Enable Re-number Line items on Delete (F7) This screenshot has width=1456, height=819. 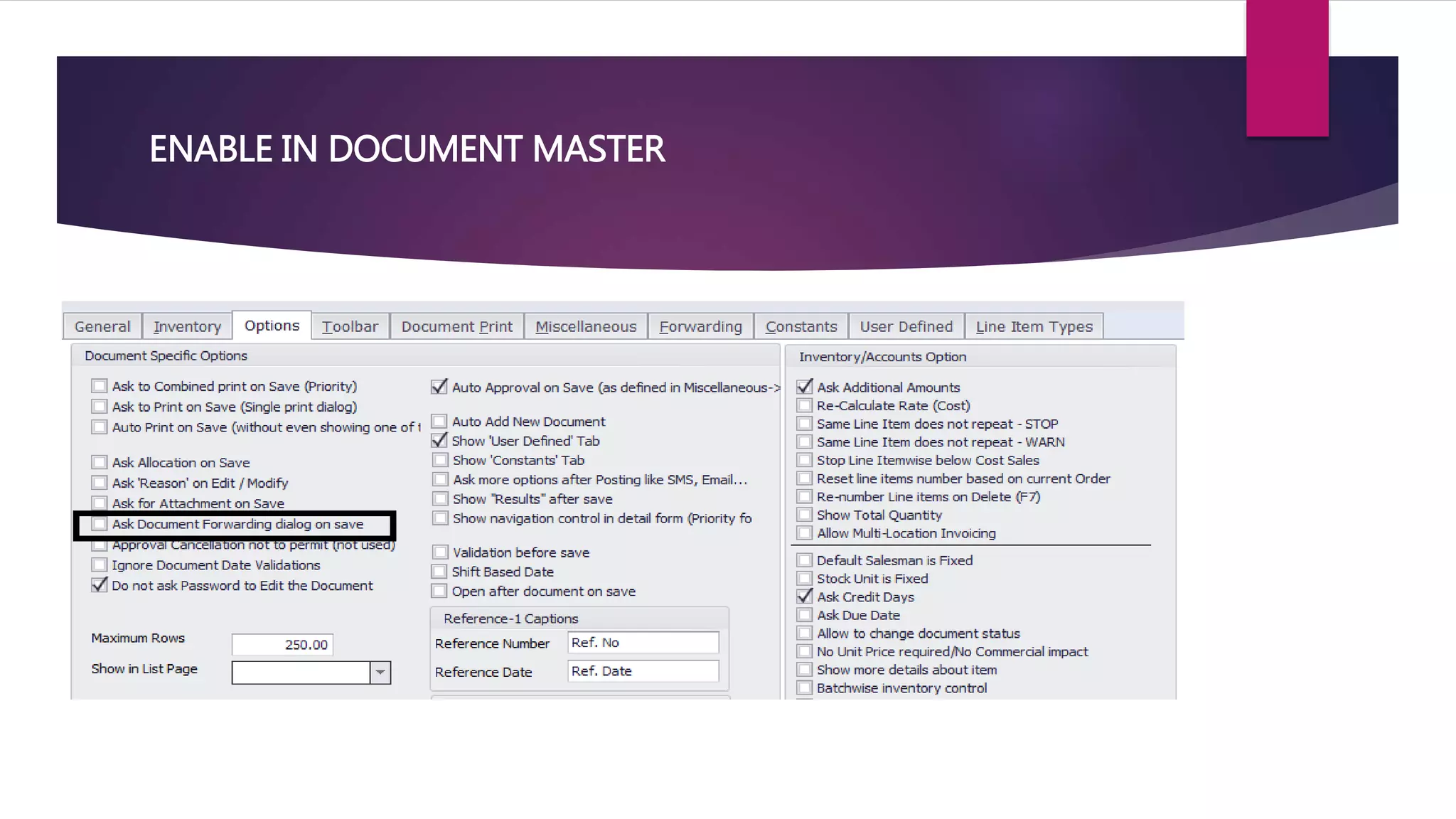(x=804, y=497)
